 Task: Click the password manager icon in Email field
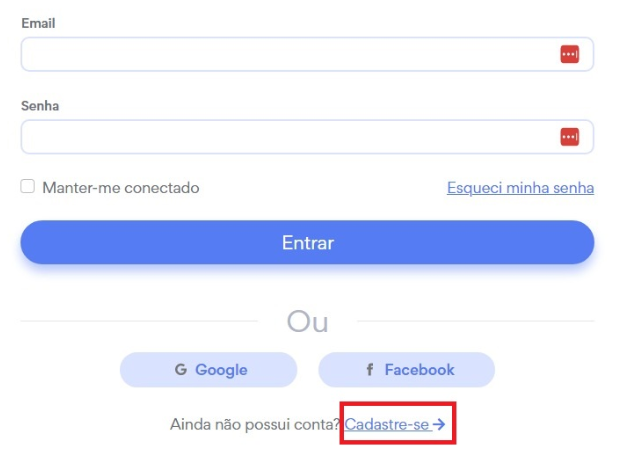click(569, 54)
